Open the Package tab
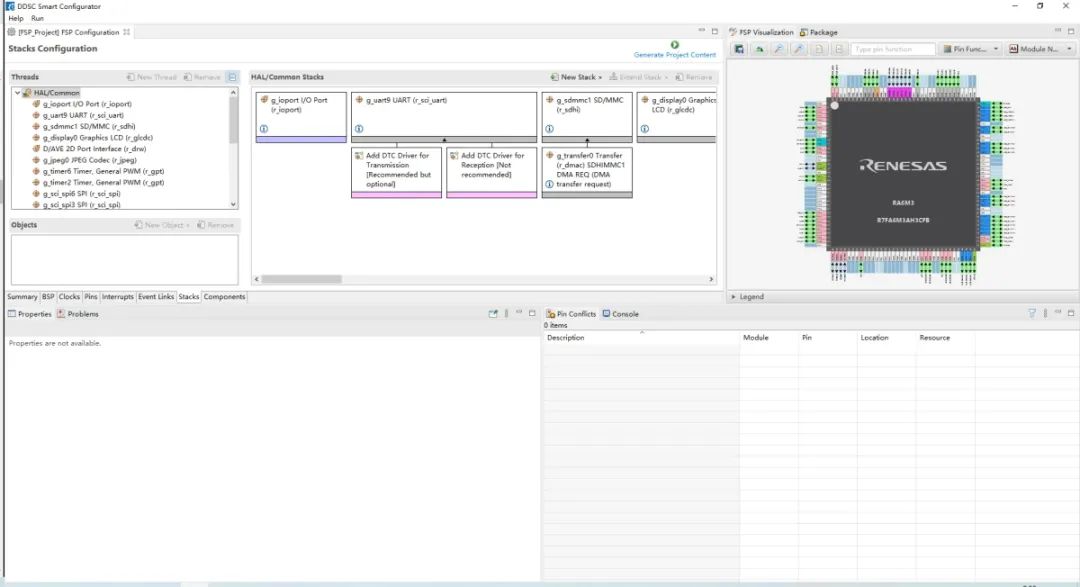 pos(819,32)
